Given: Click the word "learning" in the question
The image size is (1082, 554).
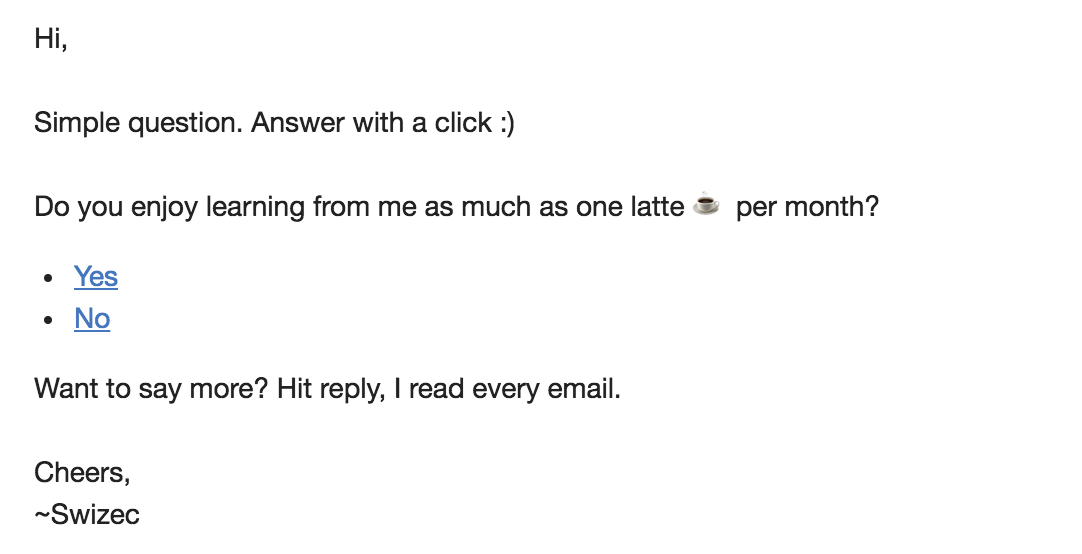Looking at the screenshot, I should (255, 208).
